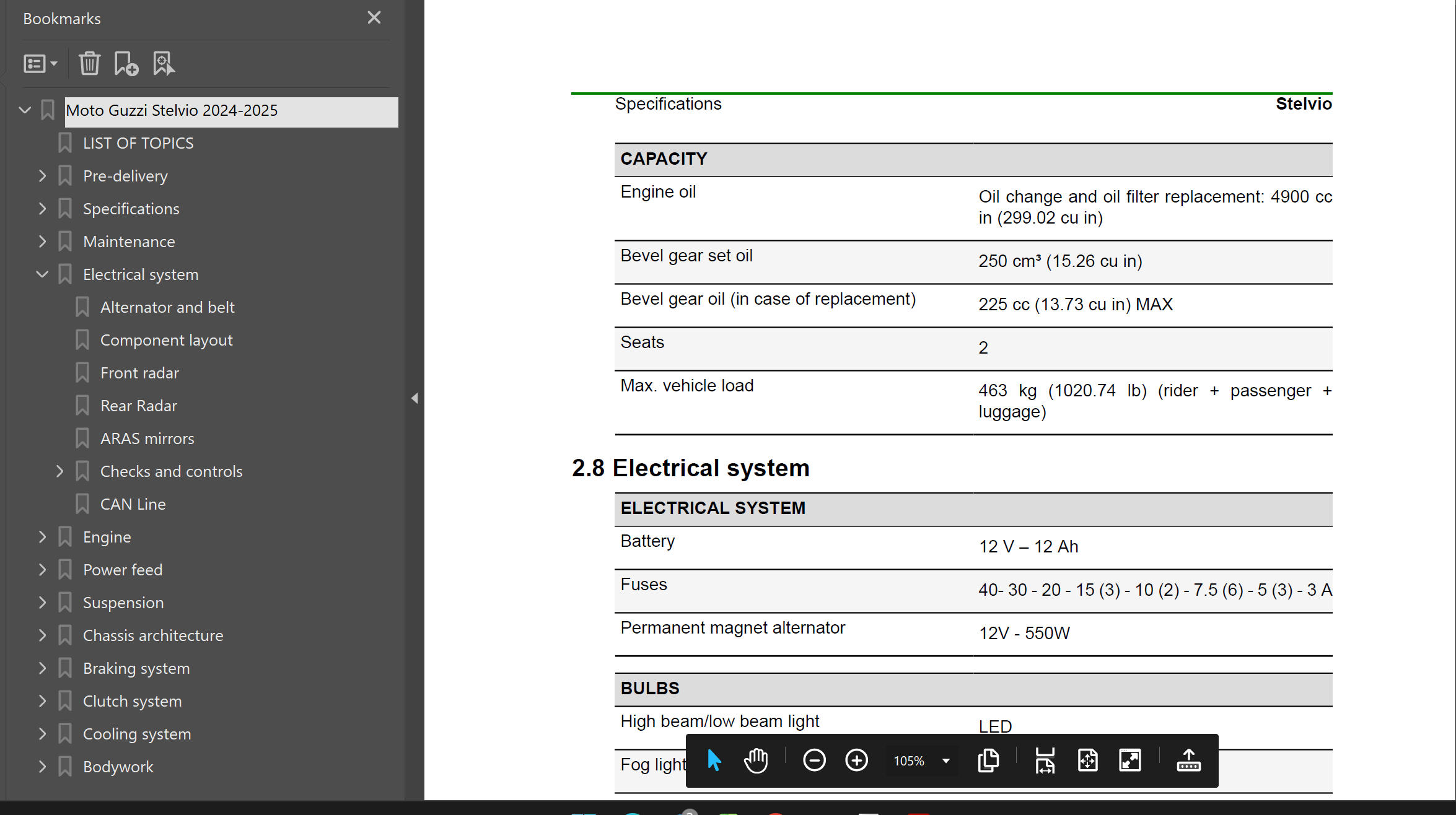Select the Moto Guzzi Stelvio 2024-2025 bookmark

[231, 111]
